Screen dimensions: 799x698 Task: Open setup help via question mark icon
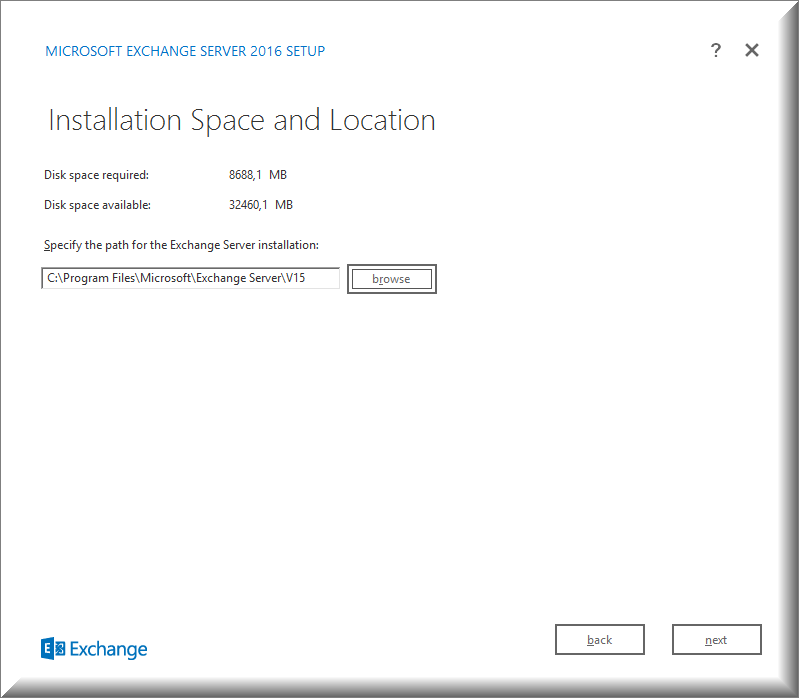[715, 50]
